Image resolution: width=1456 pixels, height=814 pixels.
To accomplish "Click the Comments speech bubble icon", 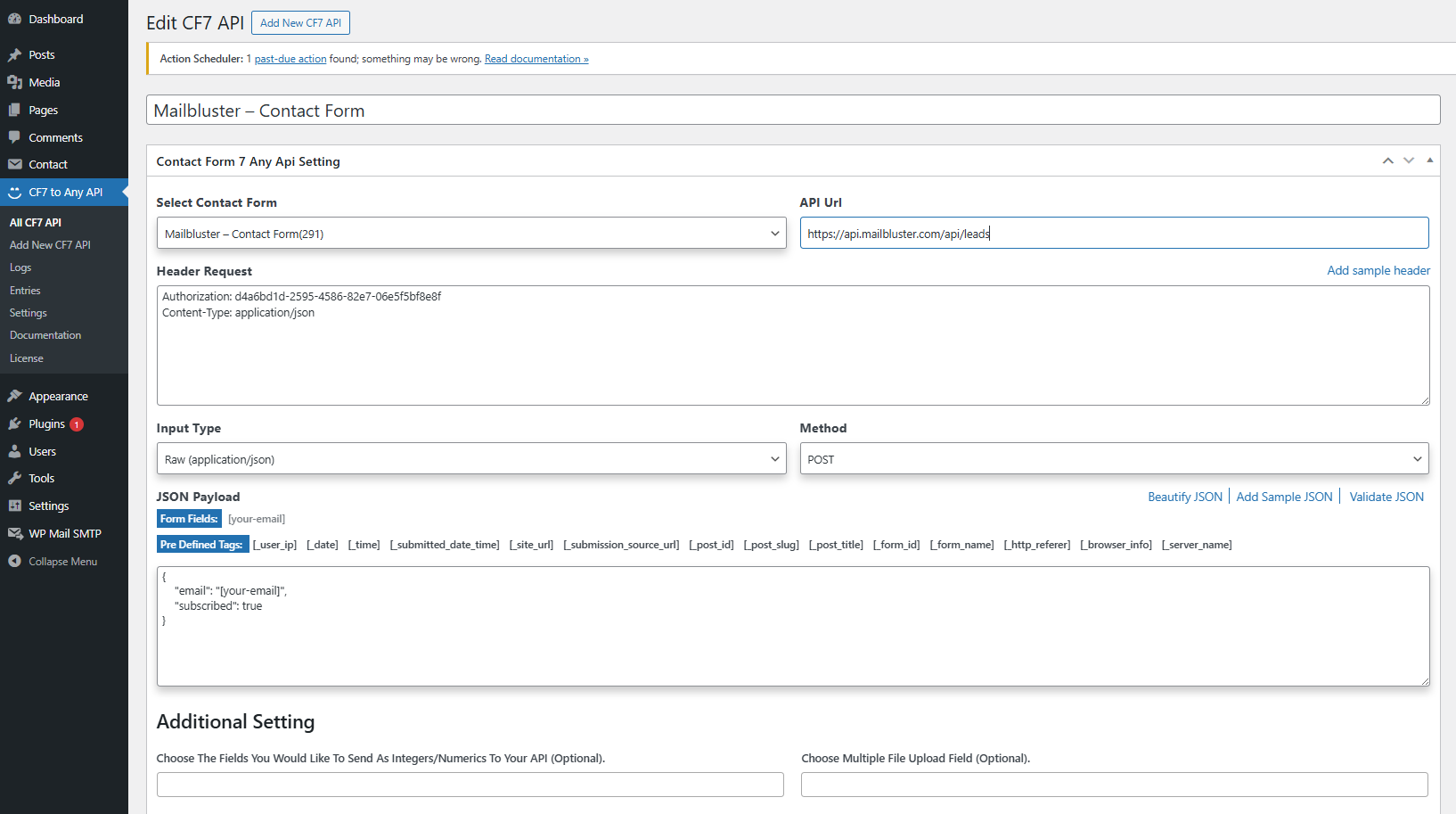I will pyautogui.click(x=14, y=137).
